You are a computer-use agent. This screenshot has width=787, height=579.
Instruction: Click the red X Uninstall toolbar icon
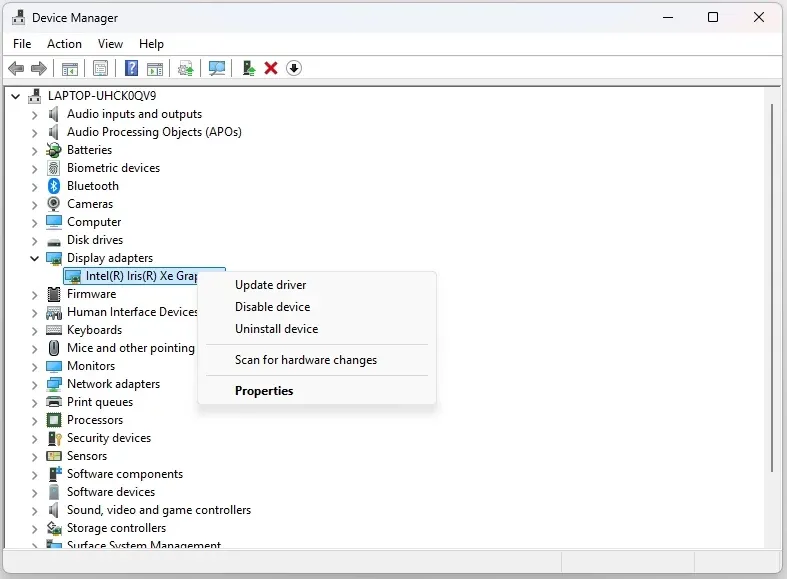tap(271, 68)
